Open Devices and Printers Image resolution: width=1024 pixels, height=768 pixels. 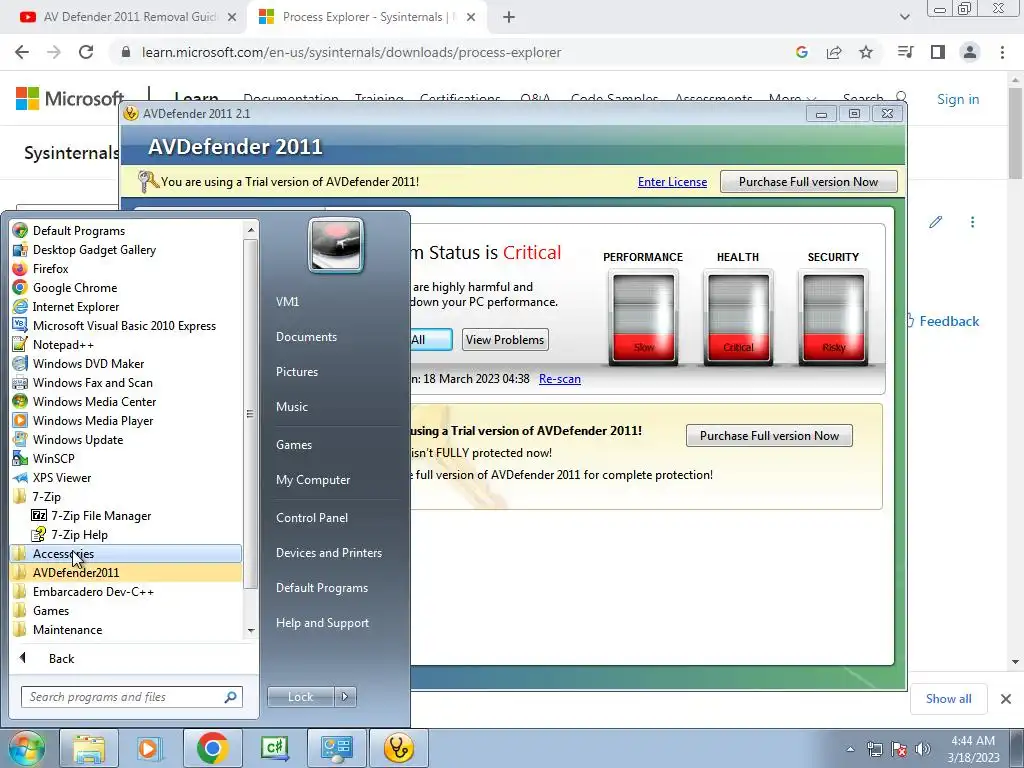pyautogui.click(x=328, y=553)
